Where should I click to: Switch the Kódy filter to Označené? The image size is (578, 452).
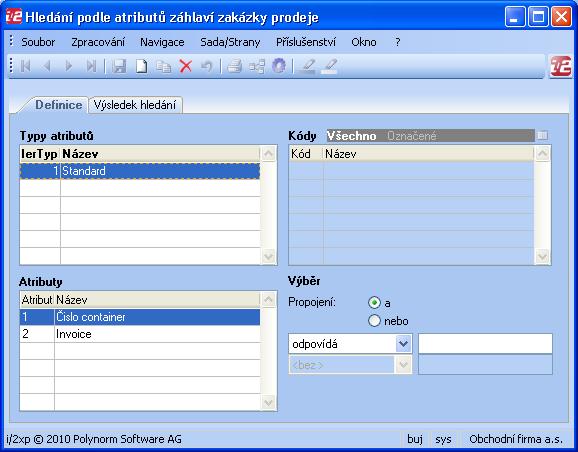click(411, 136)
